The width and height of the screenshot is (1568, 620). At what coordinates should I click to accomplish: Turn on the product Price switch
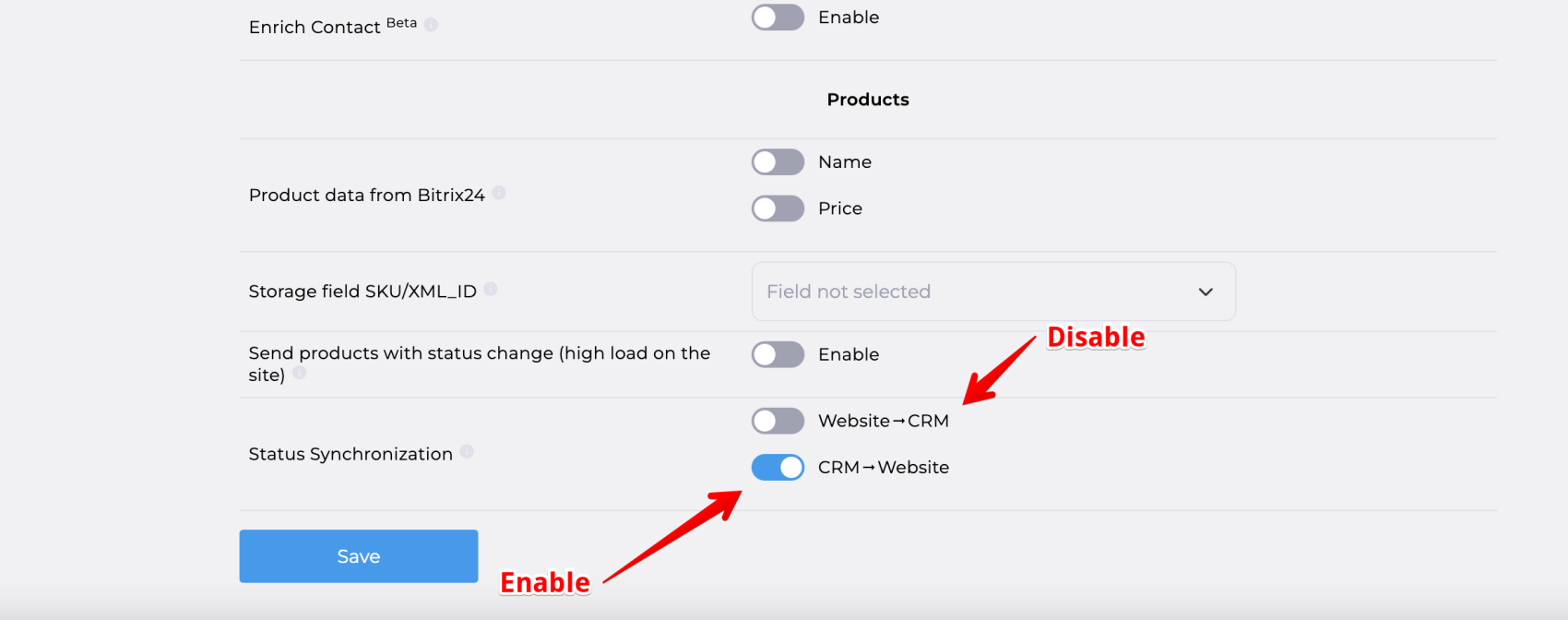pos(778,209)
